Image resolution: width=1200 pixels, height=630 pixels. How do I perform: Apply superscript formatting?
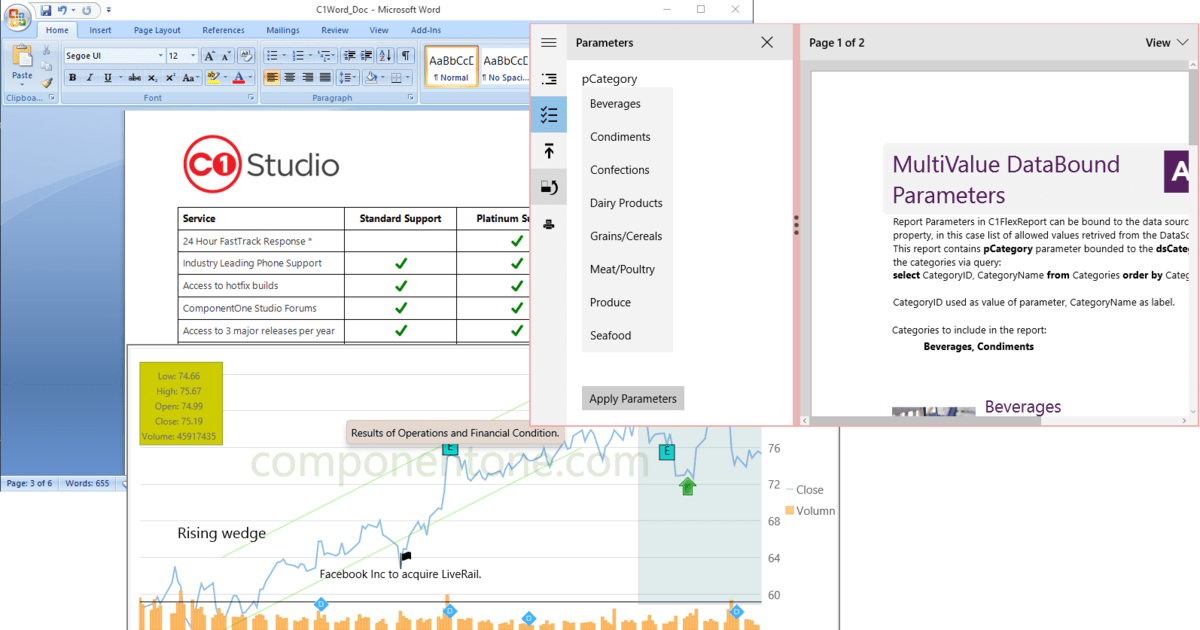(170, 77)
